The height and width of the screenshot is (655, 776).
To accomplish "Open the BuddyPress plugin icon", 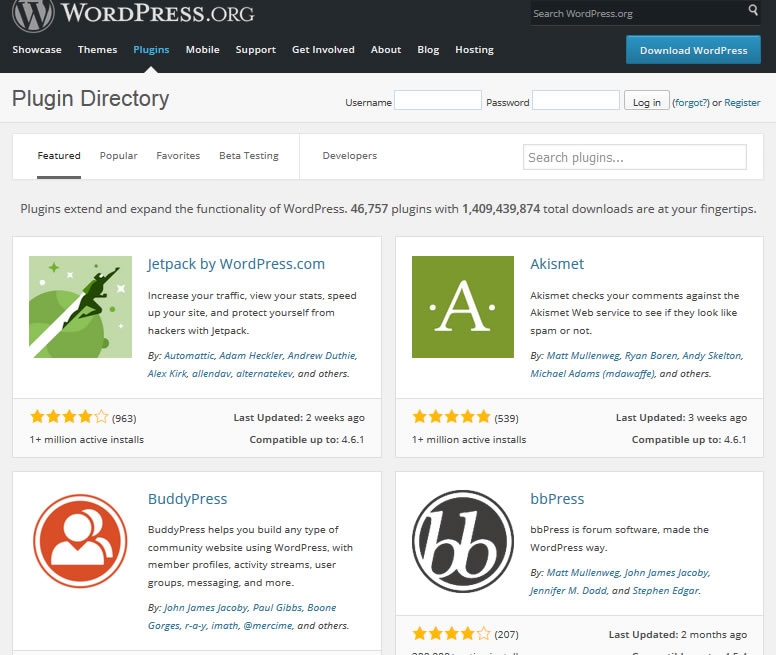I will (x=80, y=541).
